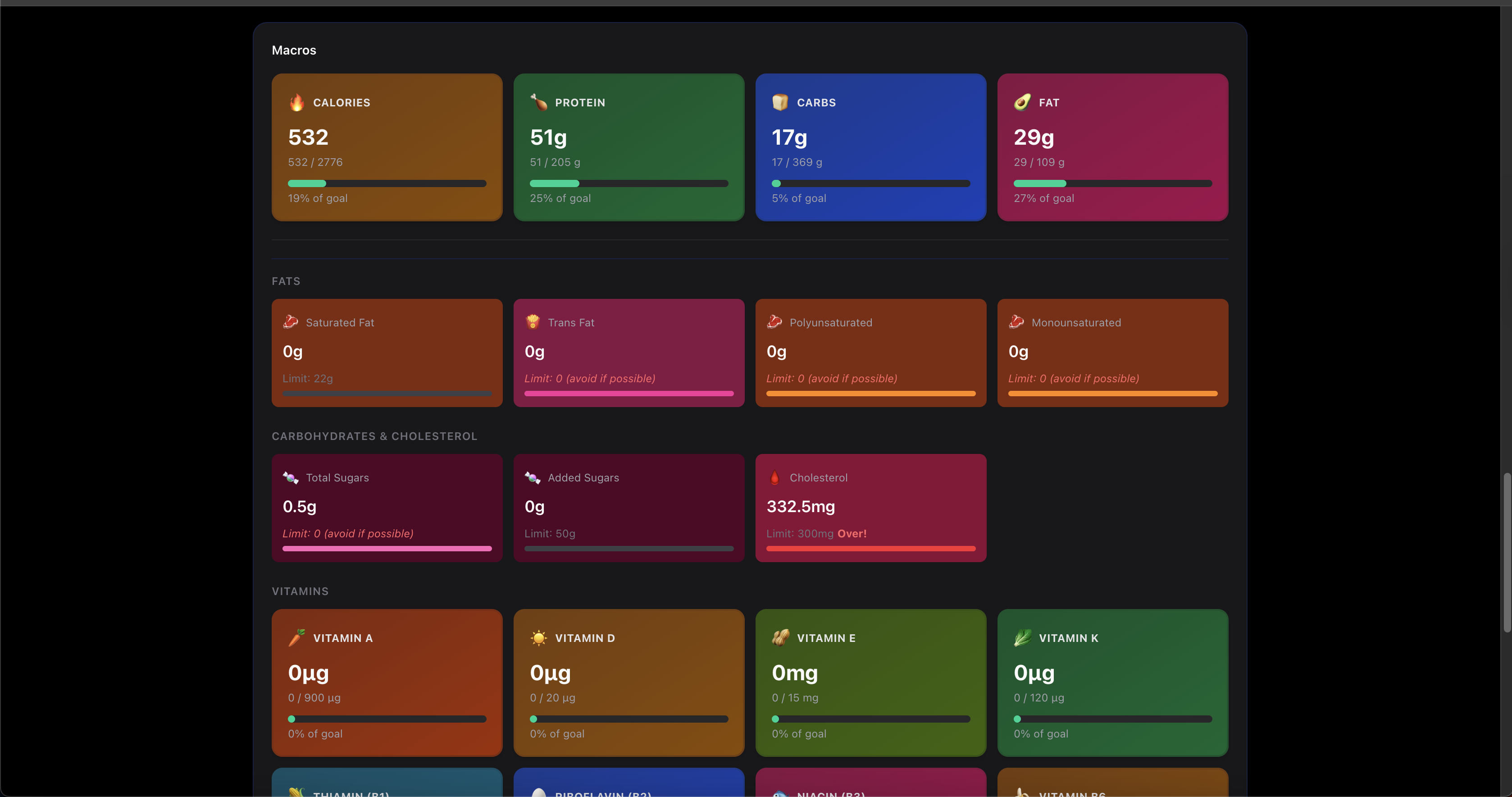
Task: Select the Monounsaturated fat card
Action: 1112,353
